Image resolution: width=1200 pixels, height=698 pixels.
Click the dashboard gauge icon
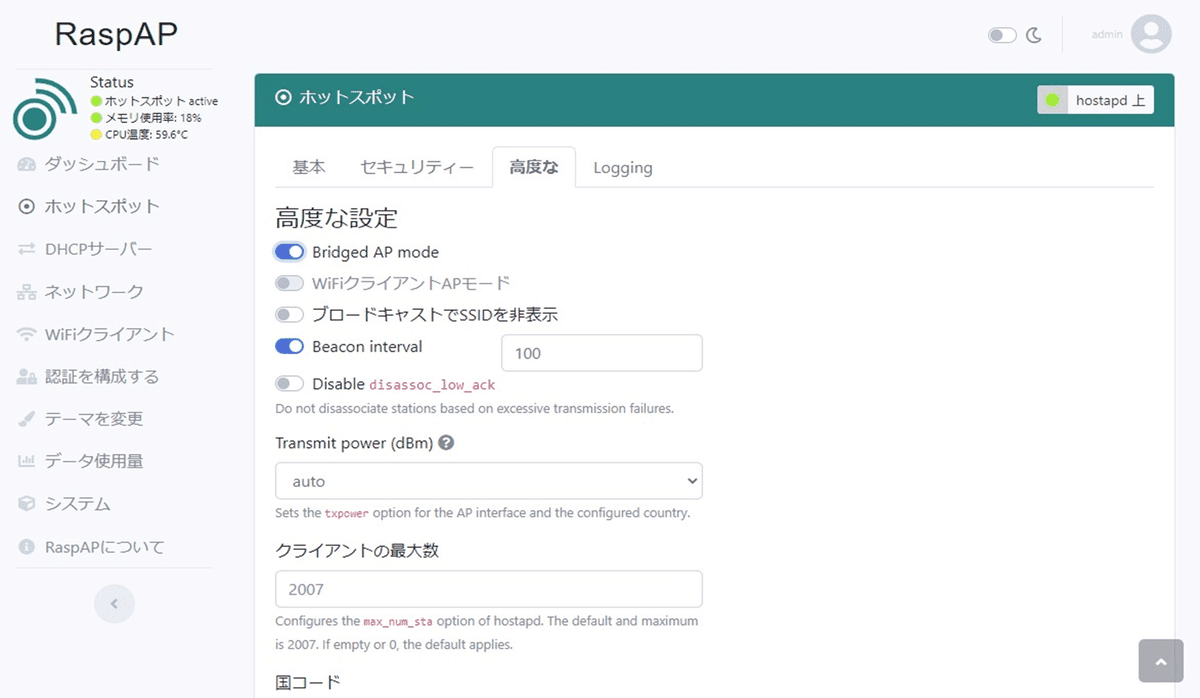tap(27, 164)
